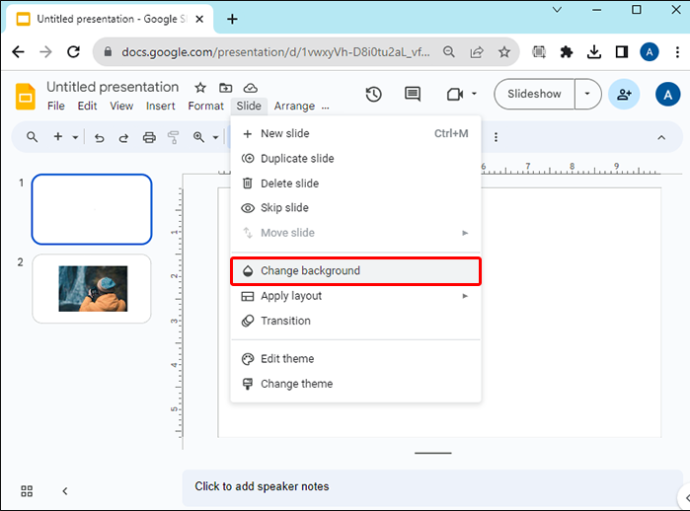Select Skip slide option
690x511 pixels.
pos(356,208)
